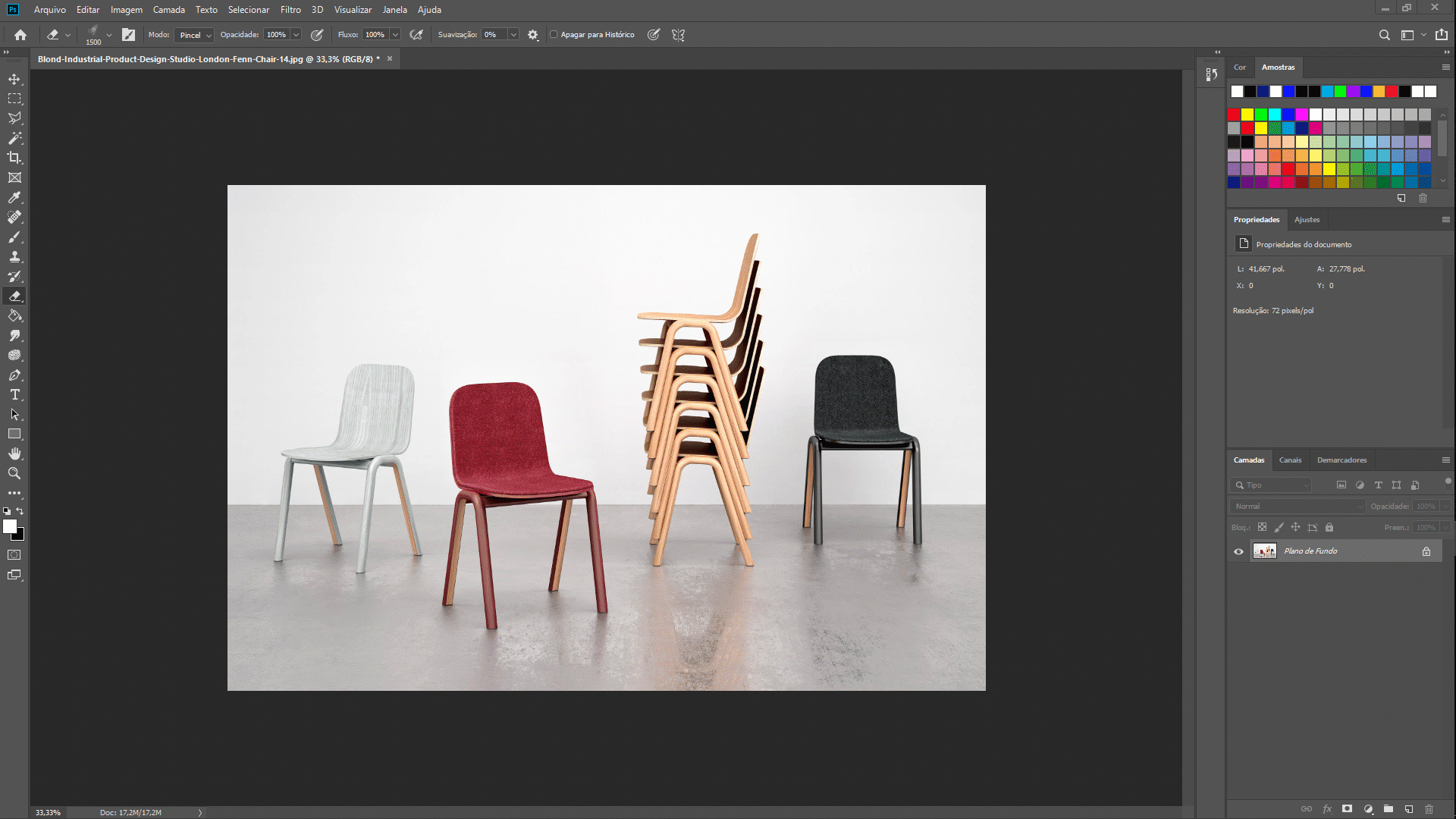The image size is (1456, 819).
Task: Select the Frame tool
Action: (14, 177)
